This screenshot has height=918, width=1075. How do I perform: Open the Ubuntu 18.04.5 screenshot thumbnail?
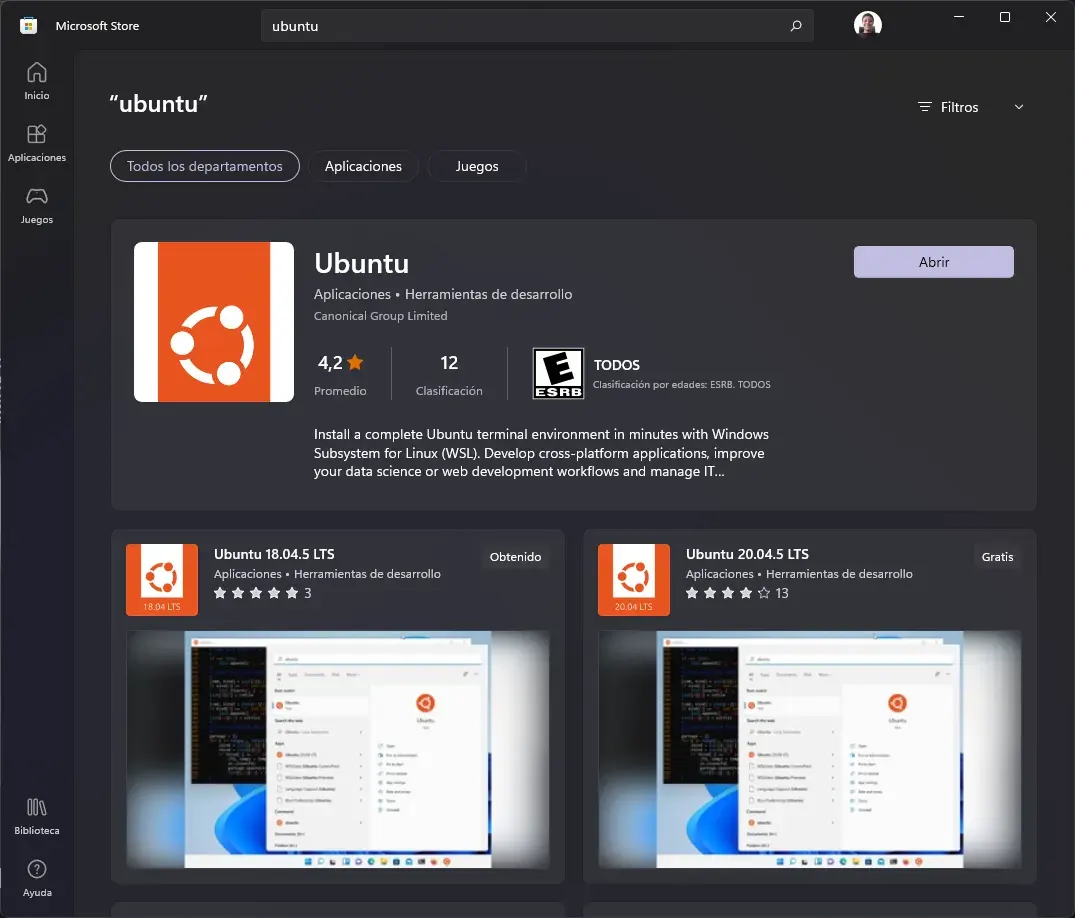pos(338,749)
